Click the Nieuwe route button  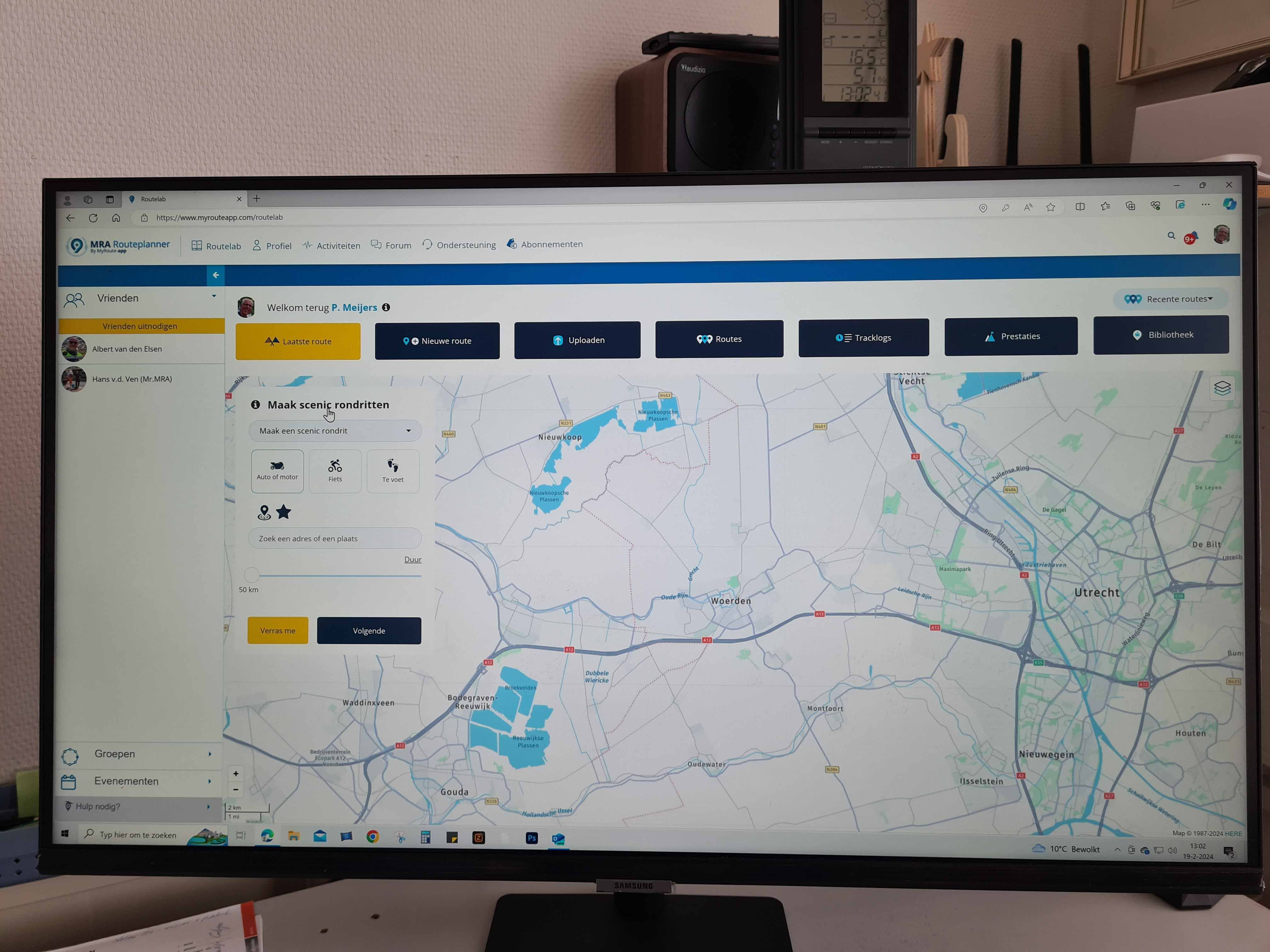pos(438,341)
